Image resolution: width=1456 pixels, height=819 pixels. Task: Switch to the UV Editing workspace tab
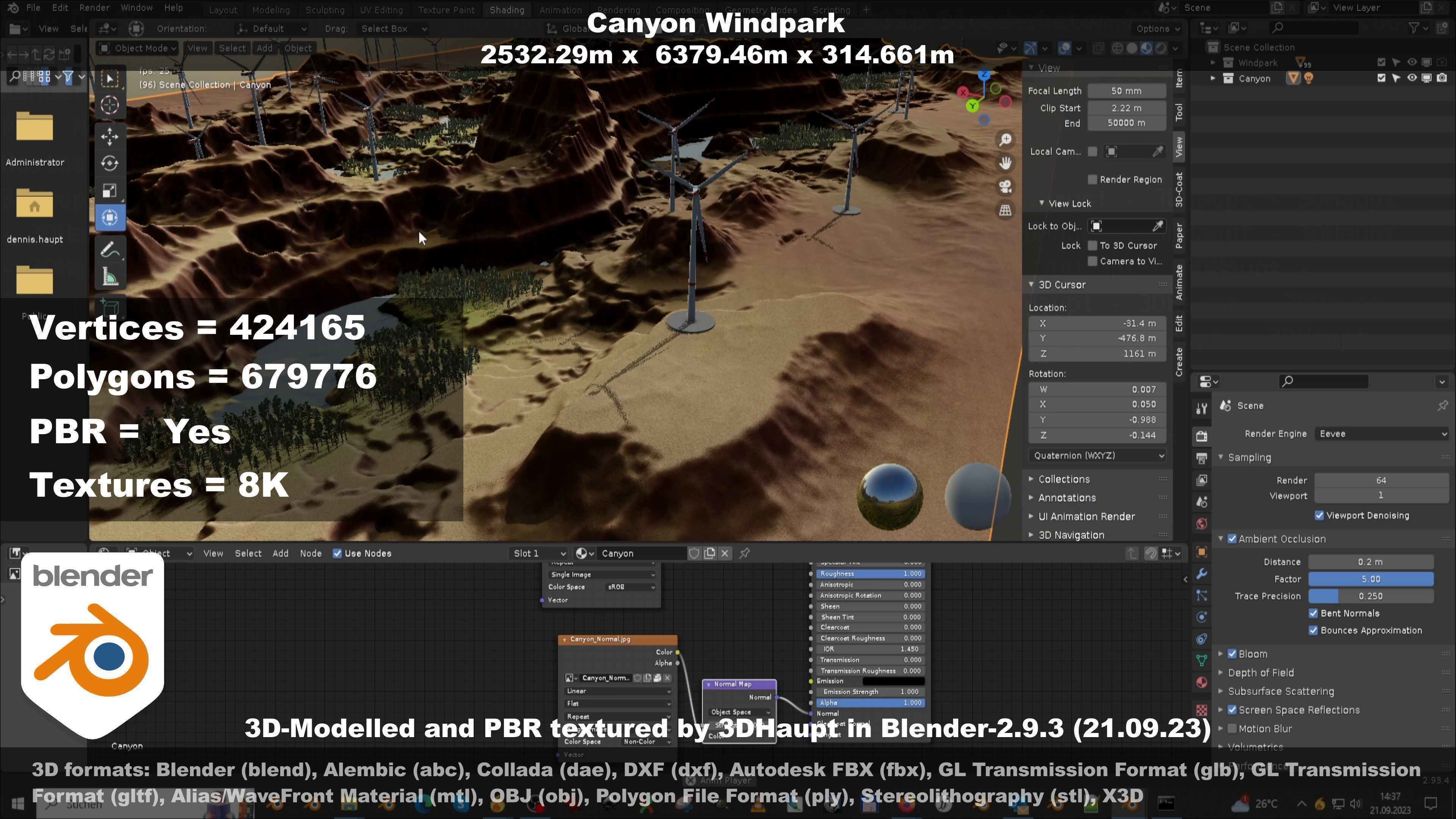point(381,9)
